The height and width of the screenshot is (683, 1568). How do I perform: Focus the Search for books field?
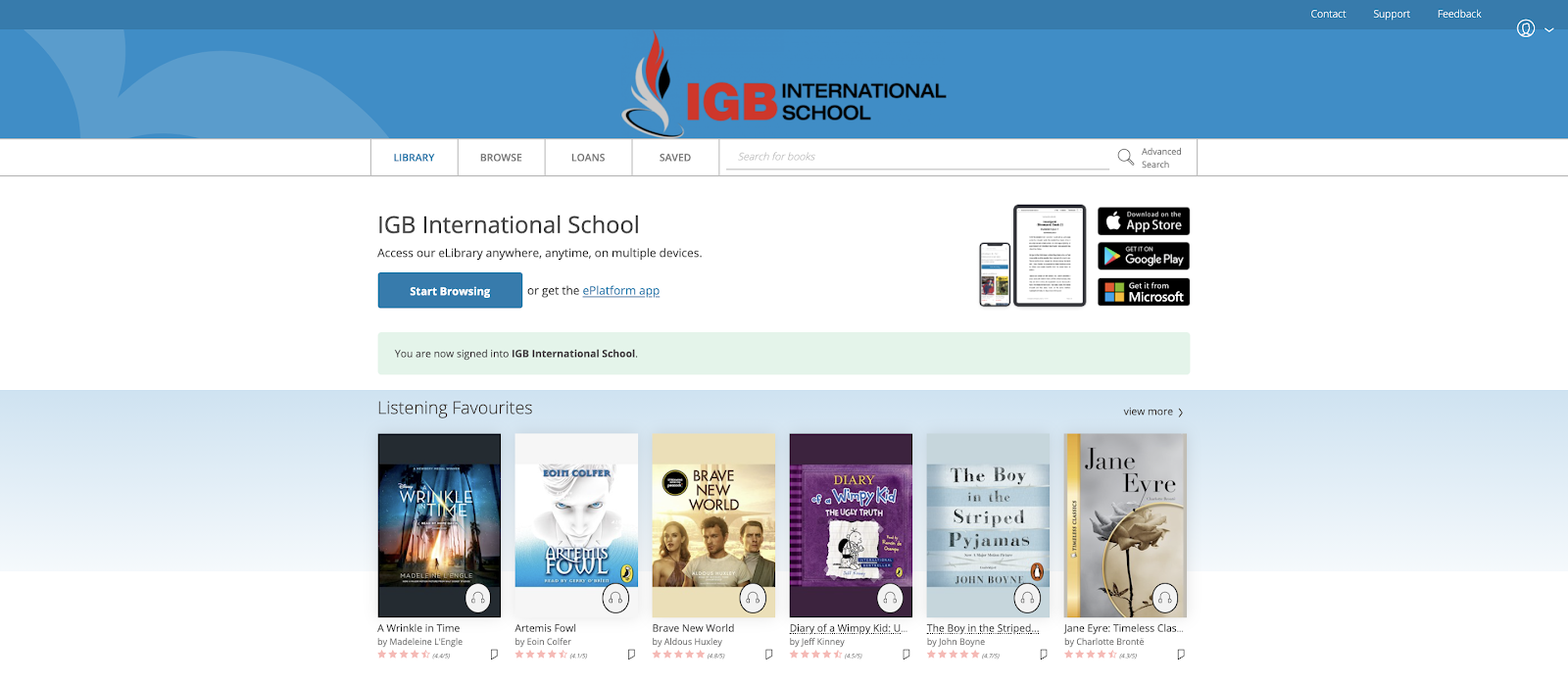[x=917, y=157]
